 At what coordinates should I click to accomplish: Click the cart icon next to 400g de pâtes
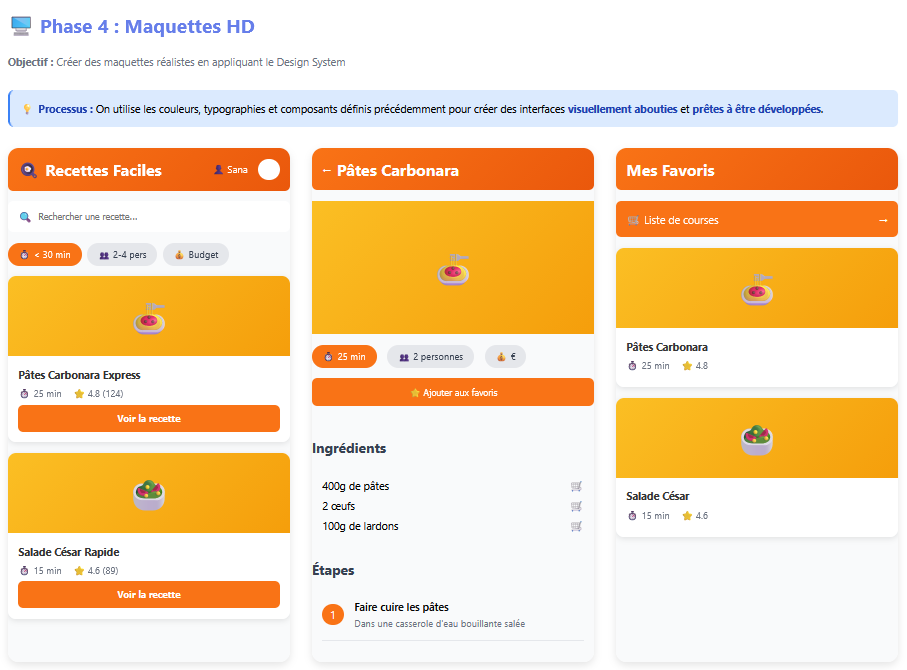click(x=576, y=487)
